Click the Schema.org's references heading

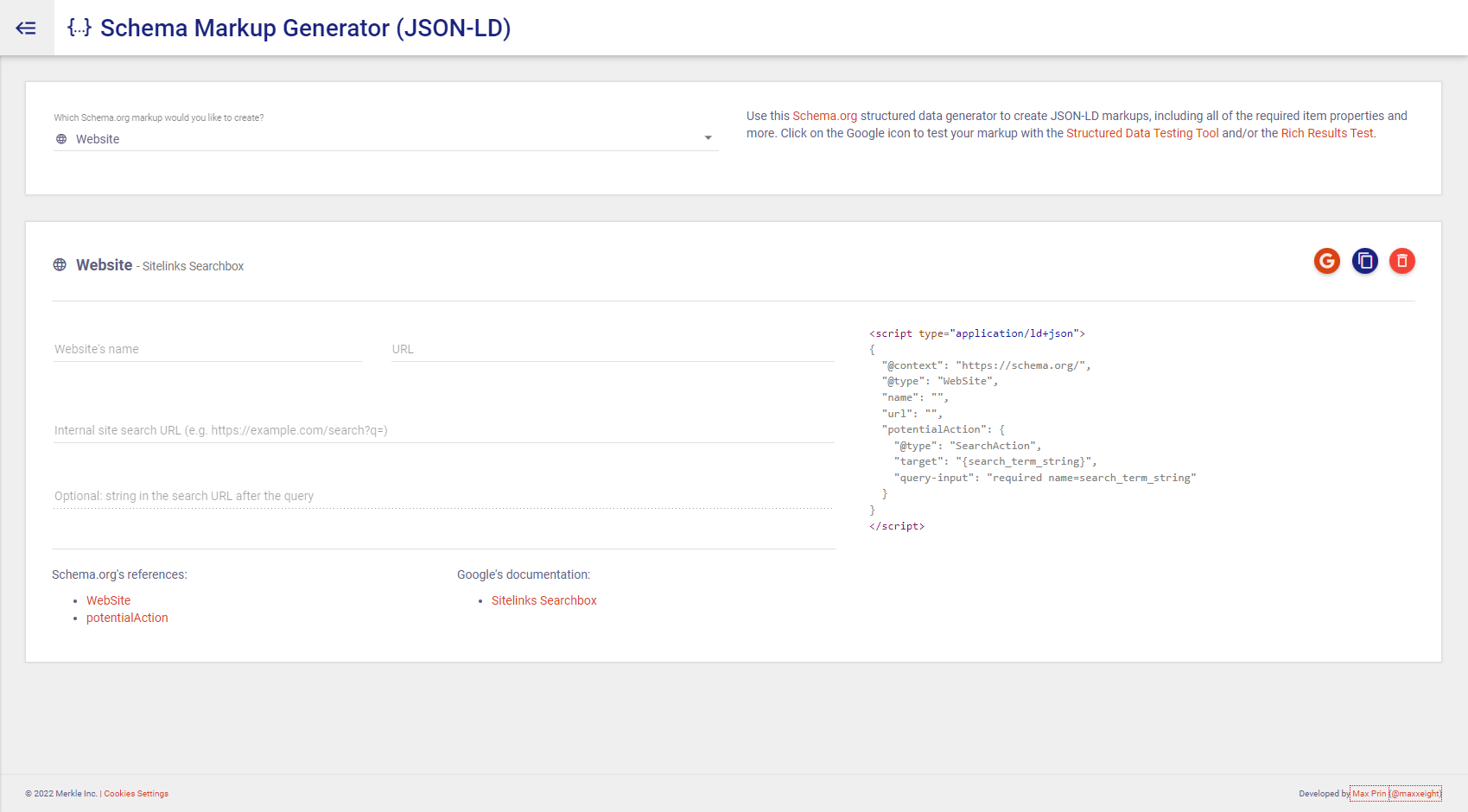click(119, 574)
